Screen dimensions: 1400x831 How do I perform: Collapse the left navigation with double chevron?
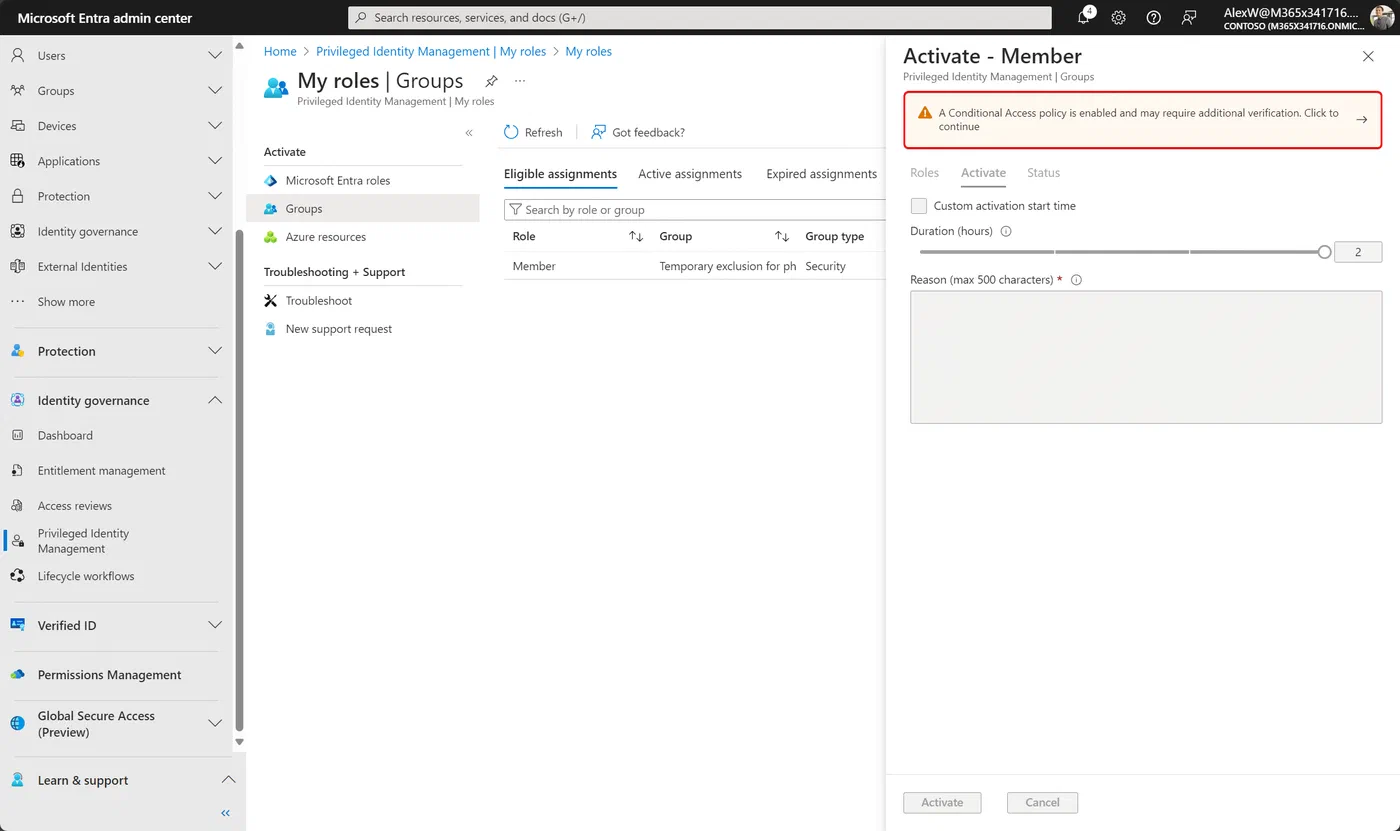tap(225, 813)
